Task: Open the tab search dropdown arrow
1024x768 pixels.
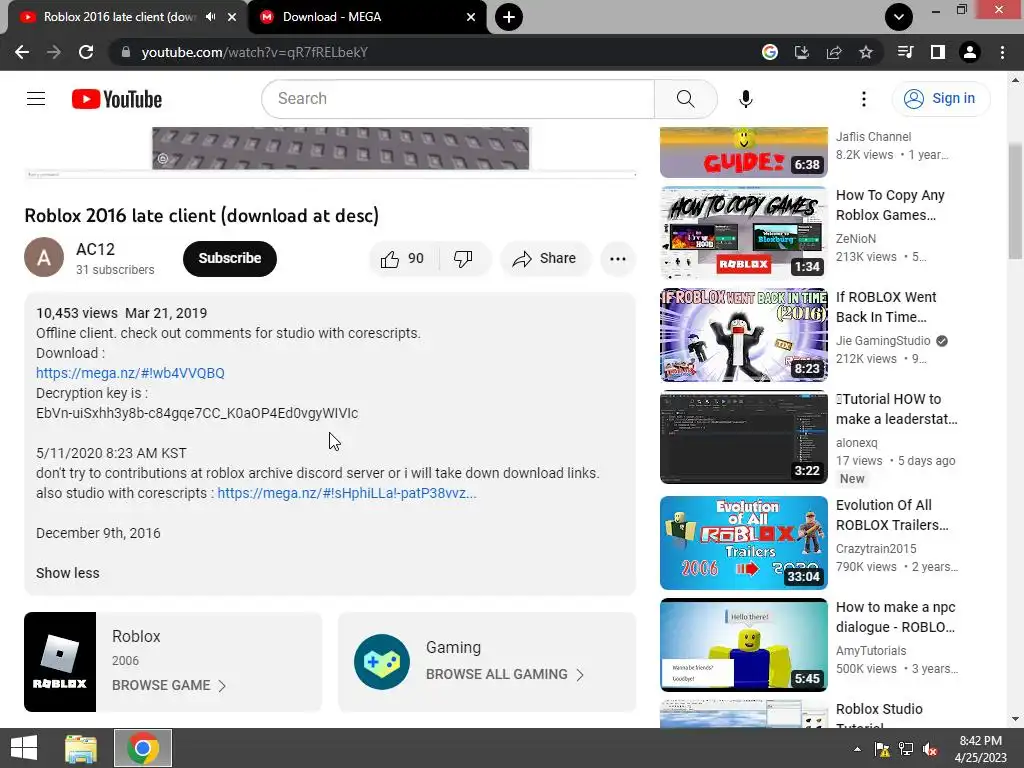Action: click(899, 17)
